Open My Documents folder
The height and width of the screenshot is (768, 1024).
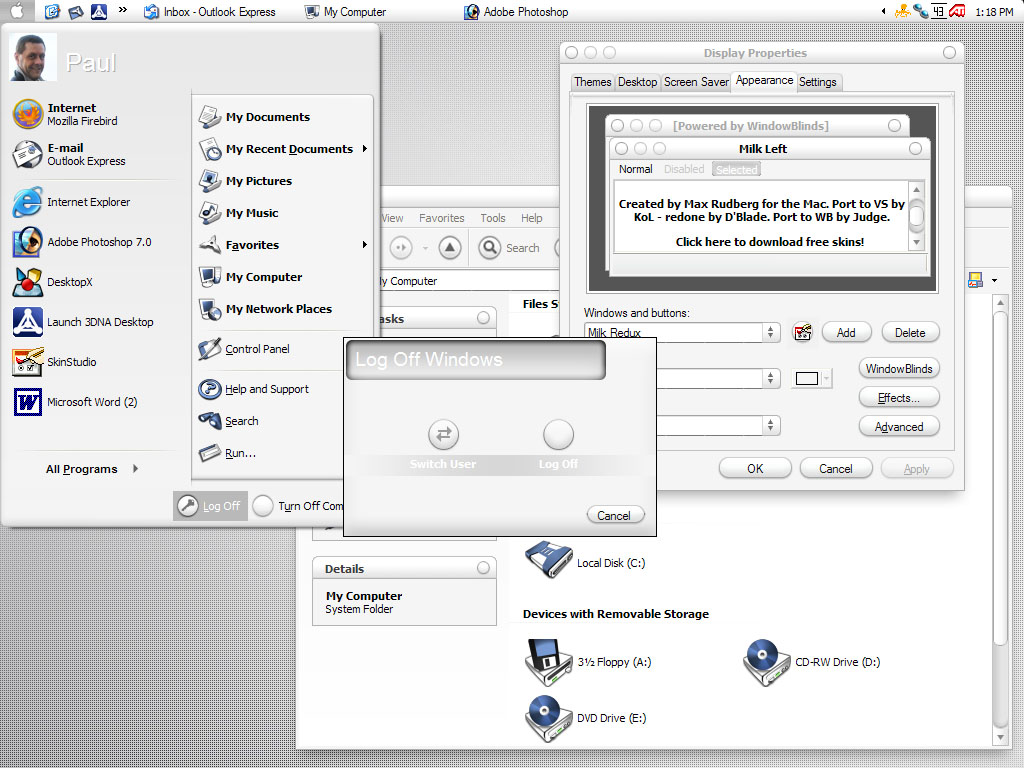(x=255, y=117)
